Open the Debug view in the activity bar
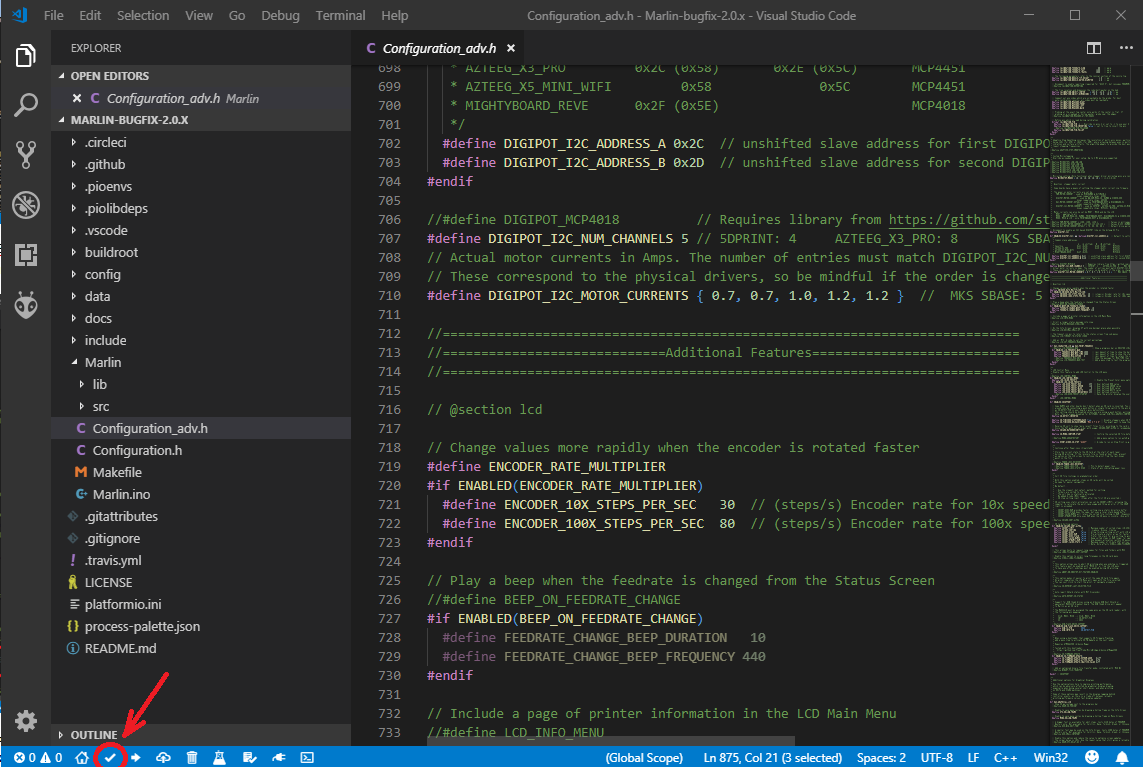 [26, 205]
